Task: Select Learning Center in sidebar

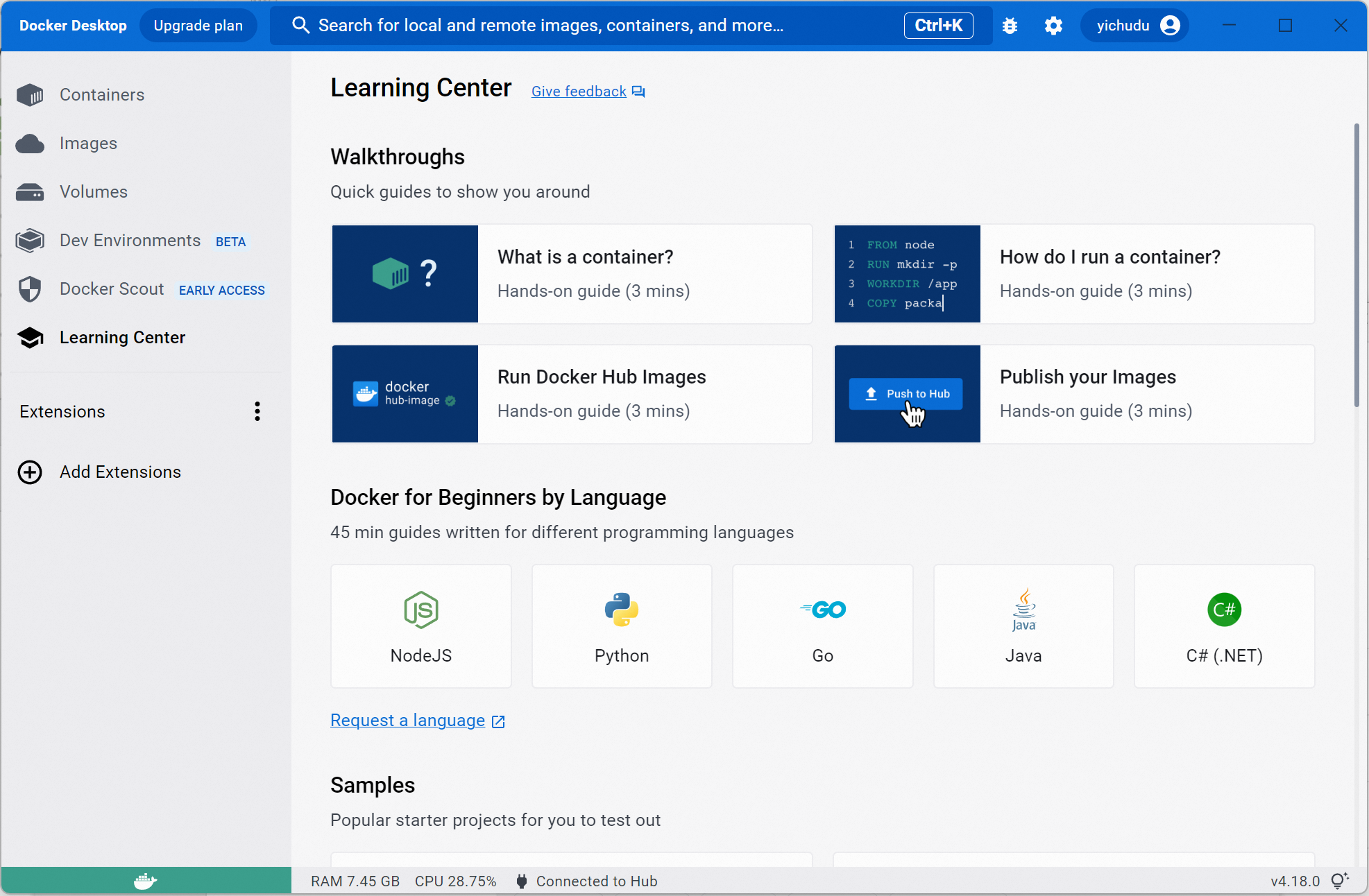Action: (x=122, y=338)
